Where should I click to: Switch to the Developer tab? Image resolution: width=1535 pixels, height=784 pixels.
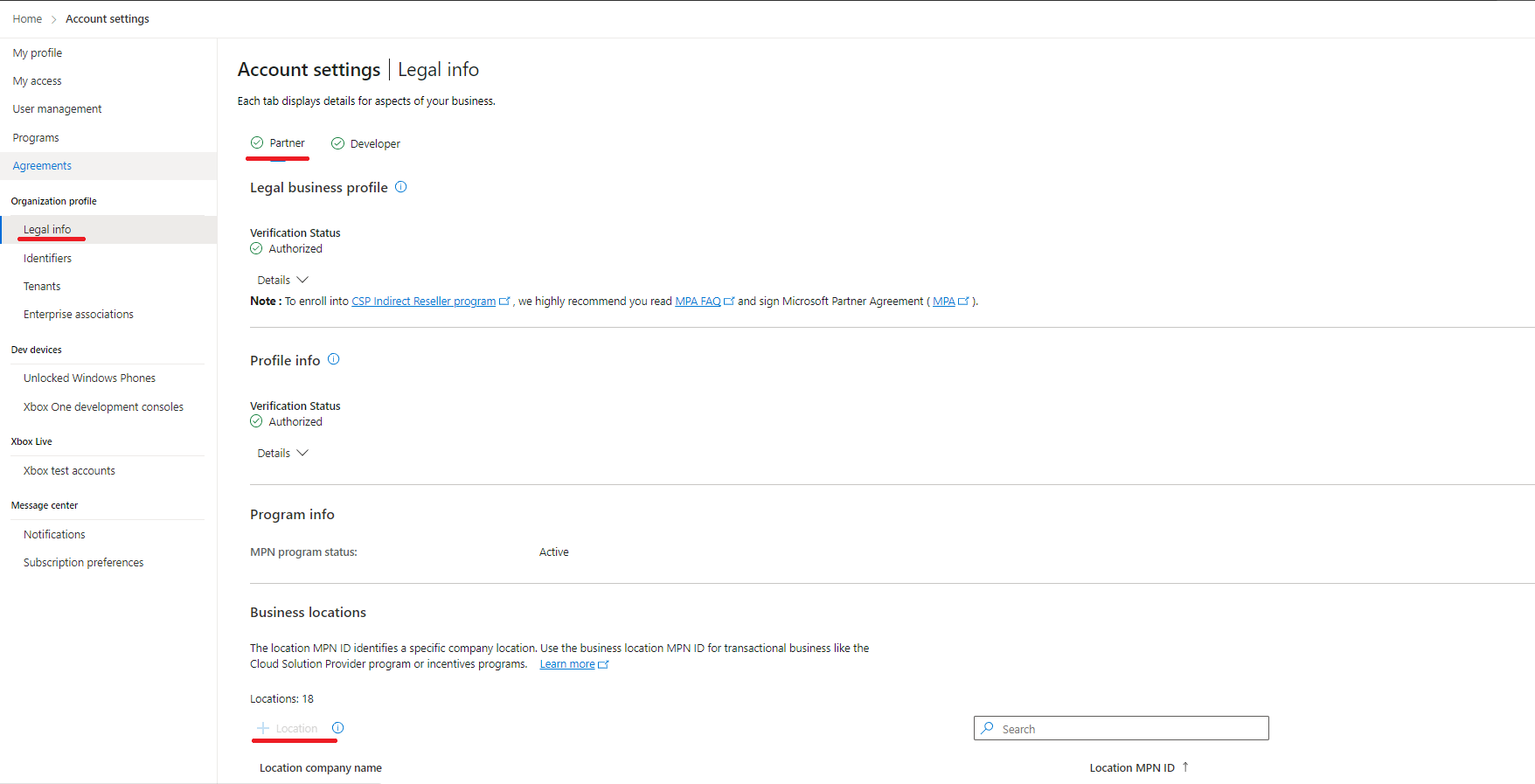(366, 144)
